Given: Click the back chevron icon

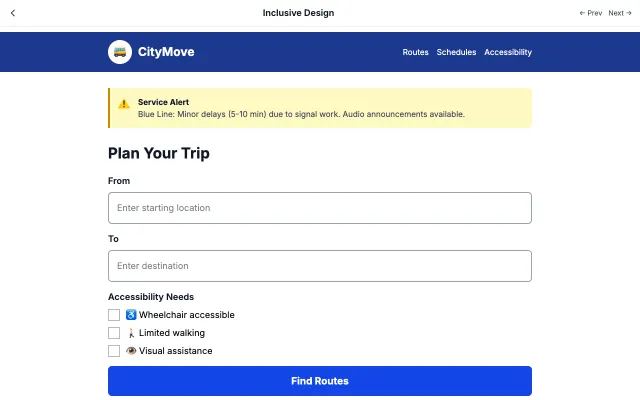Looking at the screenshot, I should [x=13, y=13].
